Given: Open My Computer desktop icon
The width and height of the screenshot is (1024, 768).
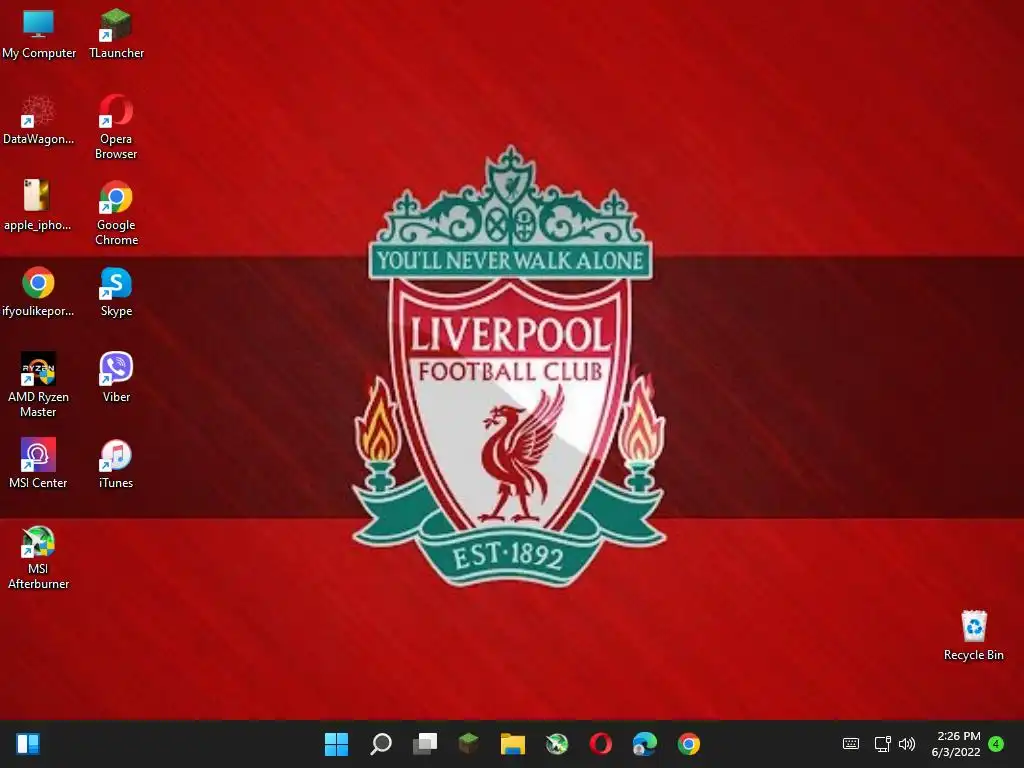Looking at the screenshot, I should 39,34.
